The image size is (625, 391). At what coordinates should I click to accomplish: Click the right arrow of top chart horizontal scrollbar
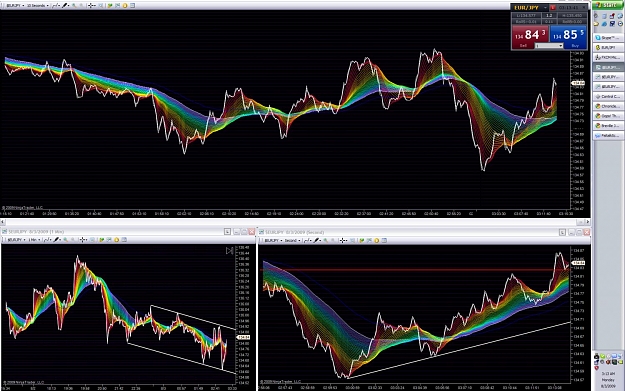(588, 222)
